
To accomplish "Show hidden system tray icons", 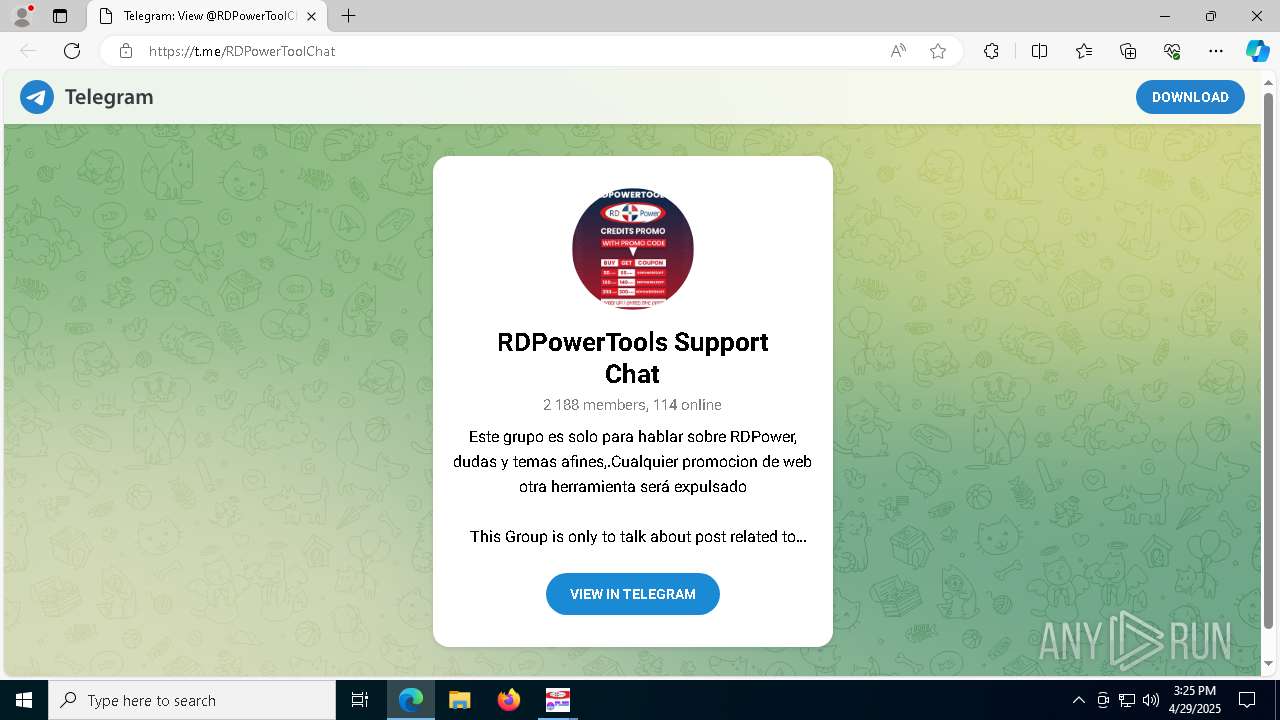I will (x=1078, y=700).
